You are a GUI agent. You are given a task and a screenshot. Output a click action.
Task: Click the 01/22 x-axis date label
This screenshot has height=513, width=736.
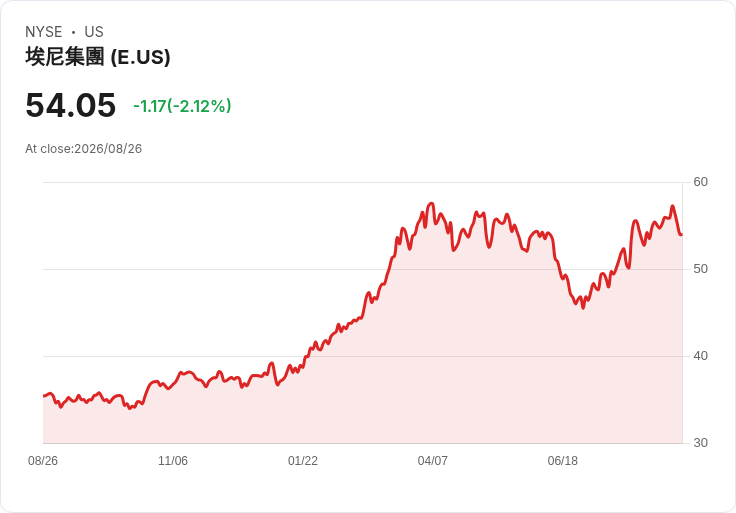pyautogui.click(x=303, y=461)
